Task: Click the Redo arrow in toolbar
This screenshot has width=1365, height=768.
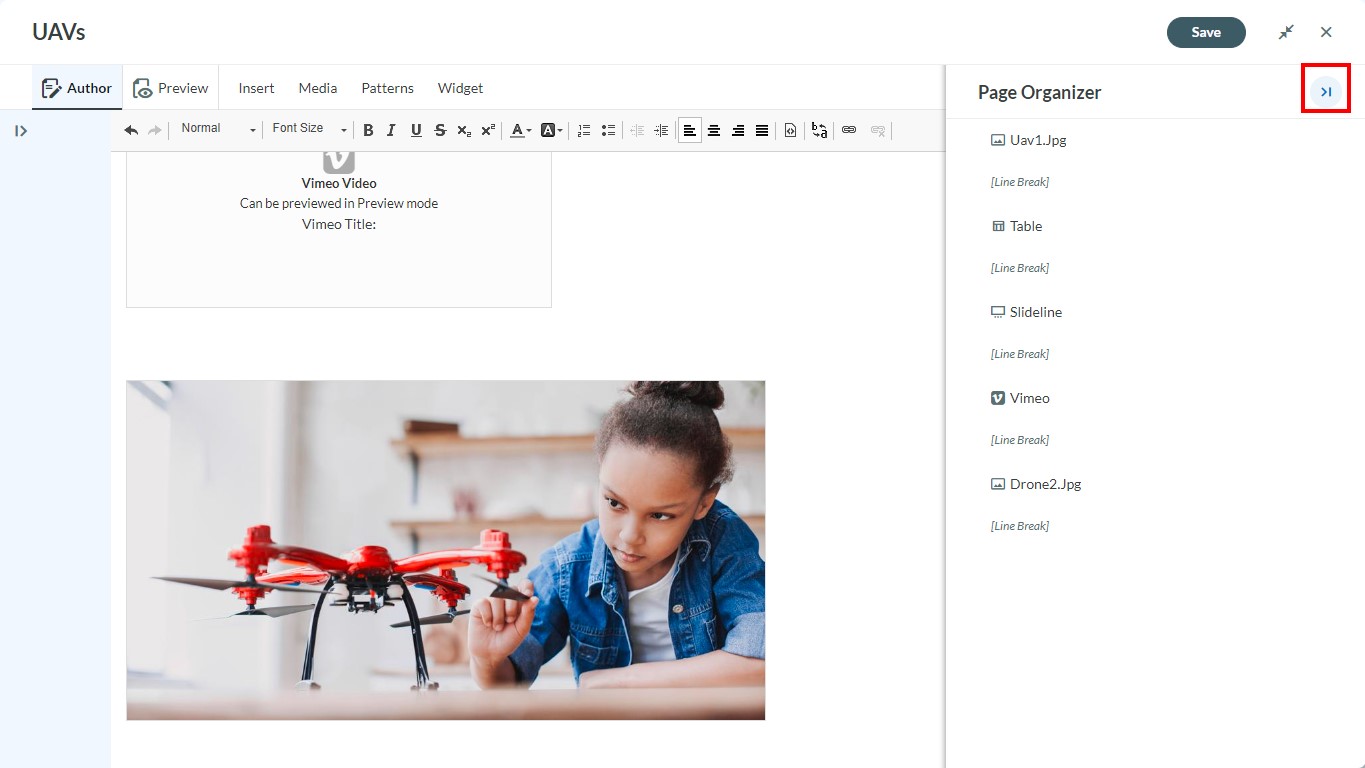Action: pos(155,130)
